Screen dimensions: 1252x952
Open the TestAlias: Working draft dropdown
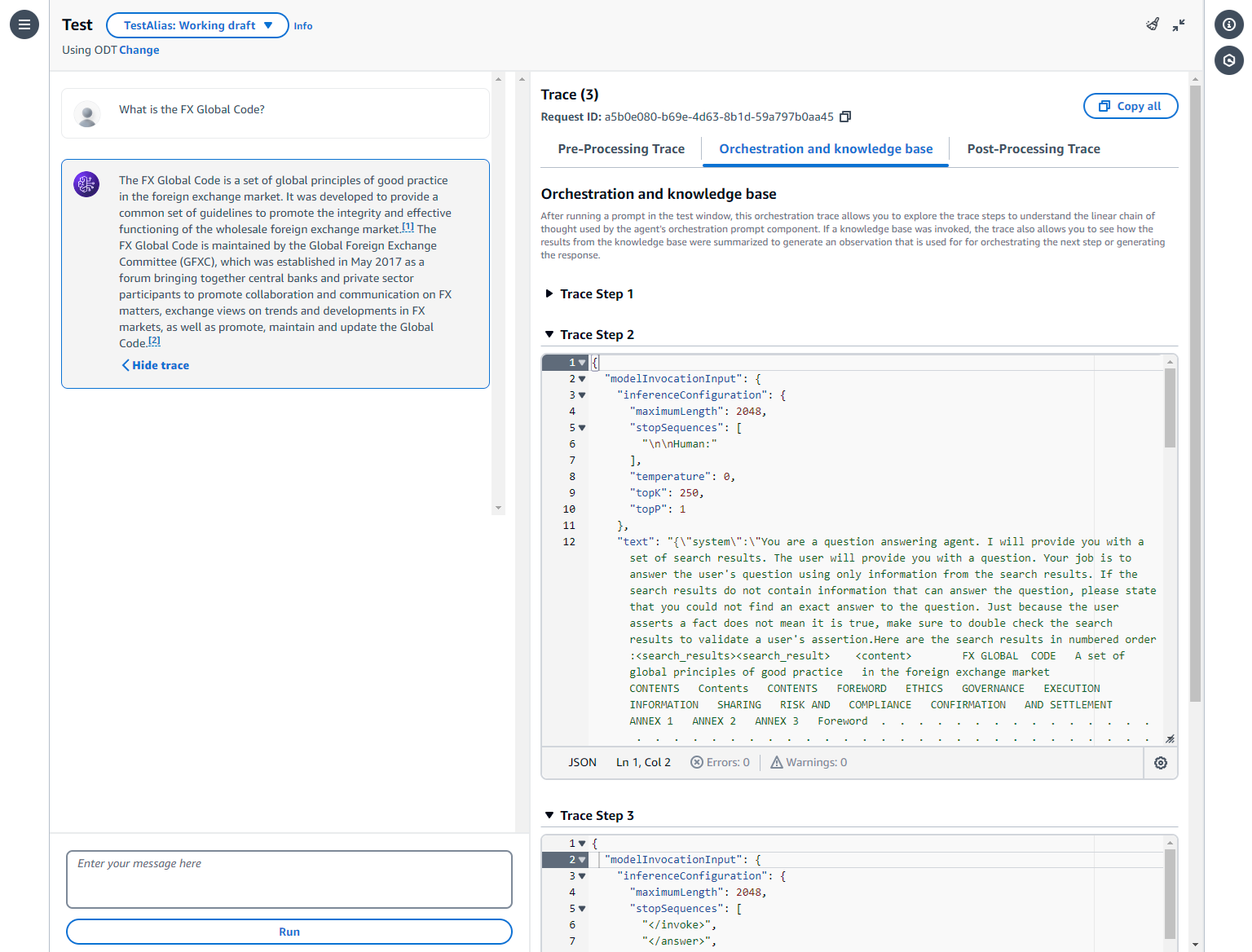coord(197,25)
